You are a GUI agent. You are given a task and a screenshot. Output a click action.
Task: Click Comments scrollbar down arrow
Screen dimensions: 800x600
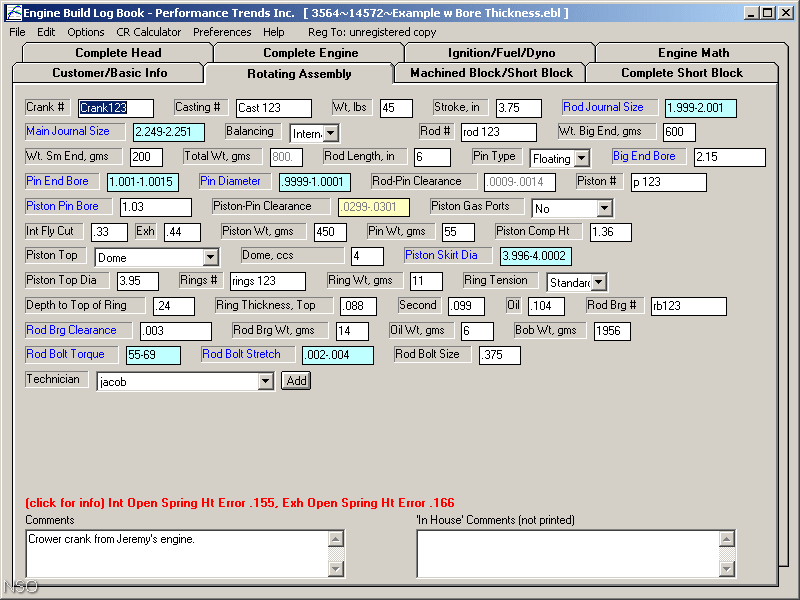click(336, 568)
